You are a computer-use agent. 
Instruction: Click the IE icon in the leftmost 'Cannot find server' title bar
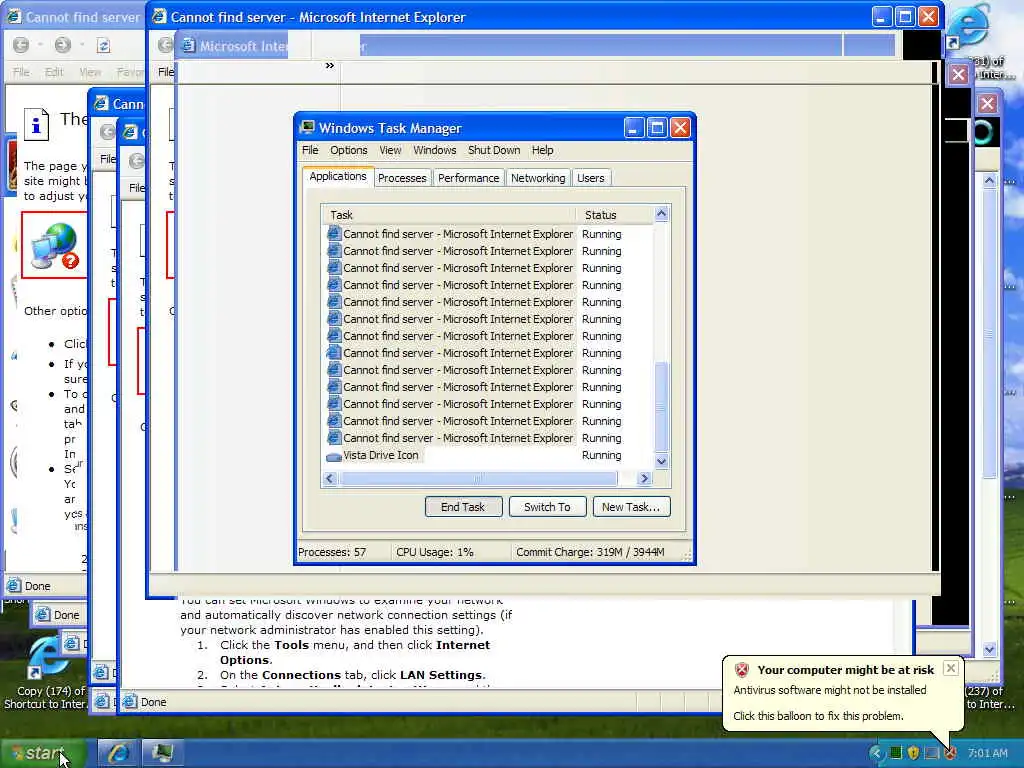[14, 16]
